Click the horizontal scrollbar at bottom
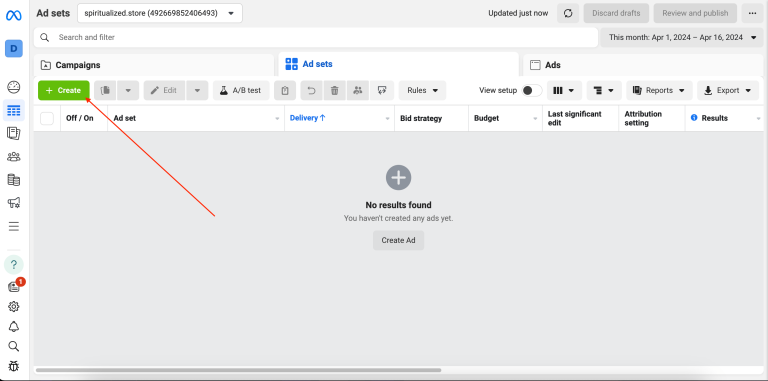768x381 pixels. [239, 370]
